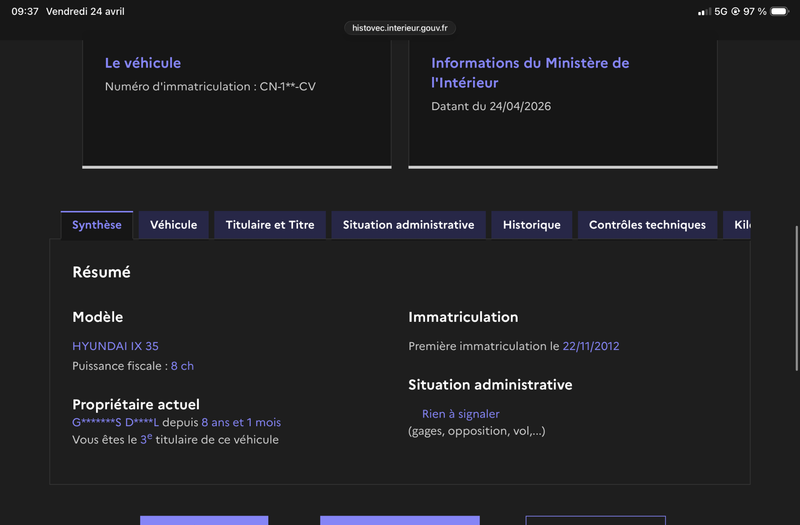Click the Rien à signaler status

tap(461, 414)
